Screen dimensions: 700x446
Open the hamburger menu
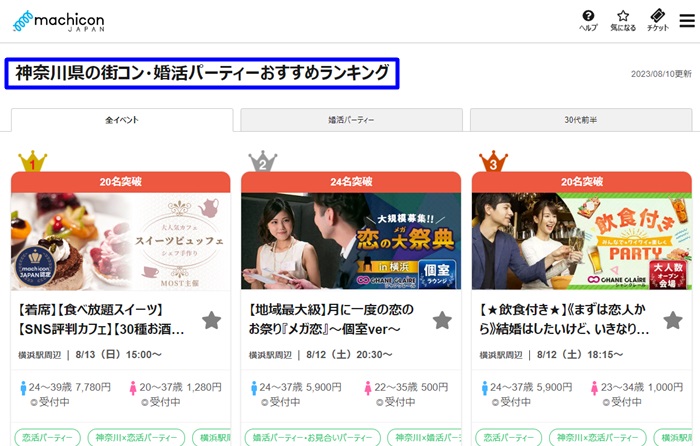tap(687, 21)
